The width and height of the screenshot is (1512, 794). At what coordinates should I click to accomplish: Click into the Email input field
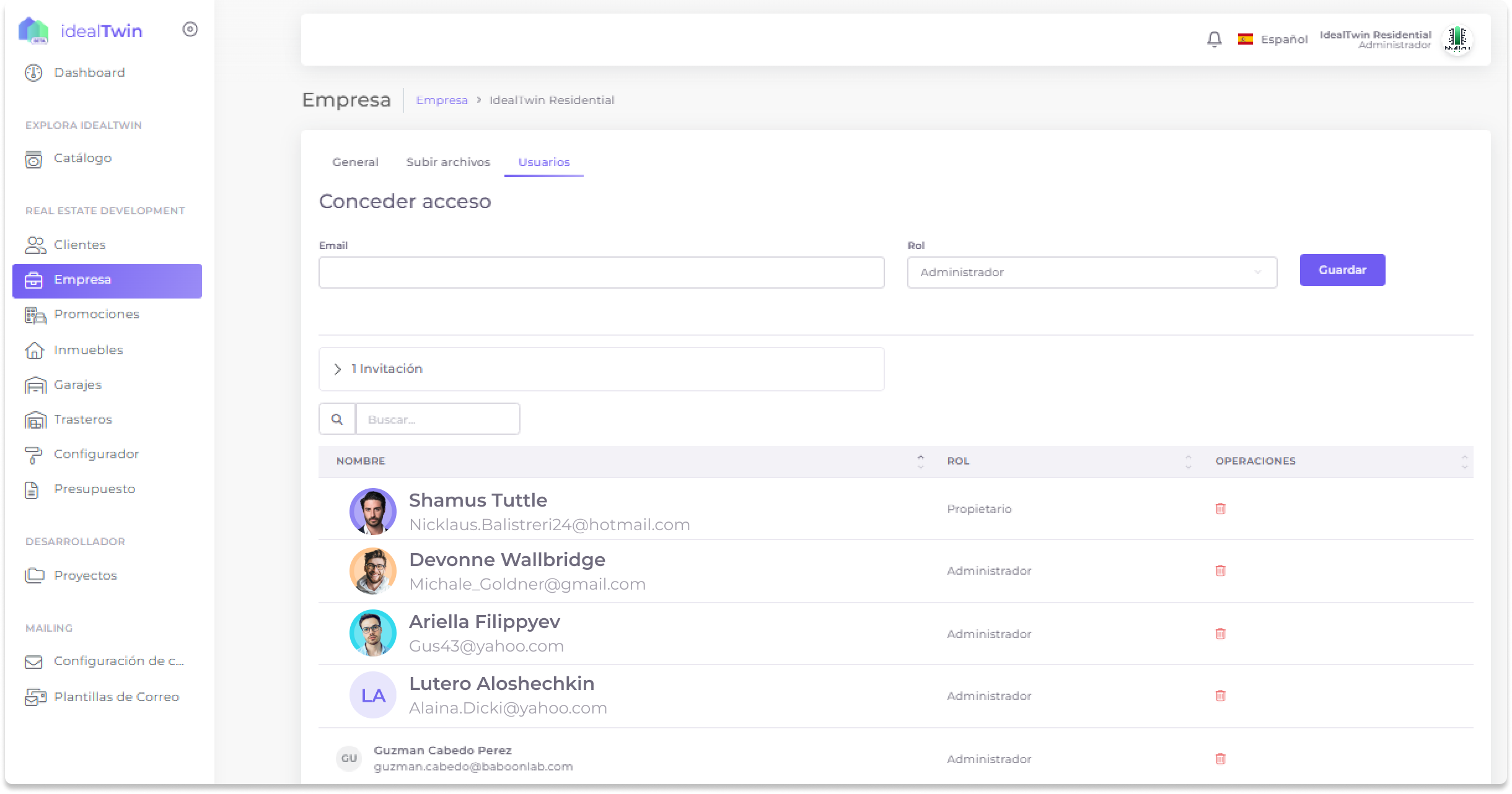pos(600,273)
